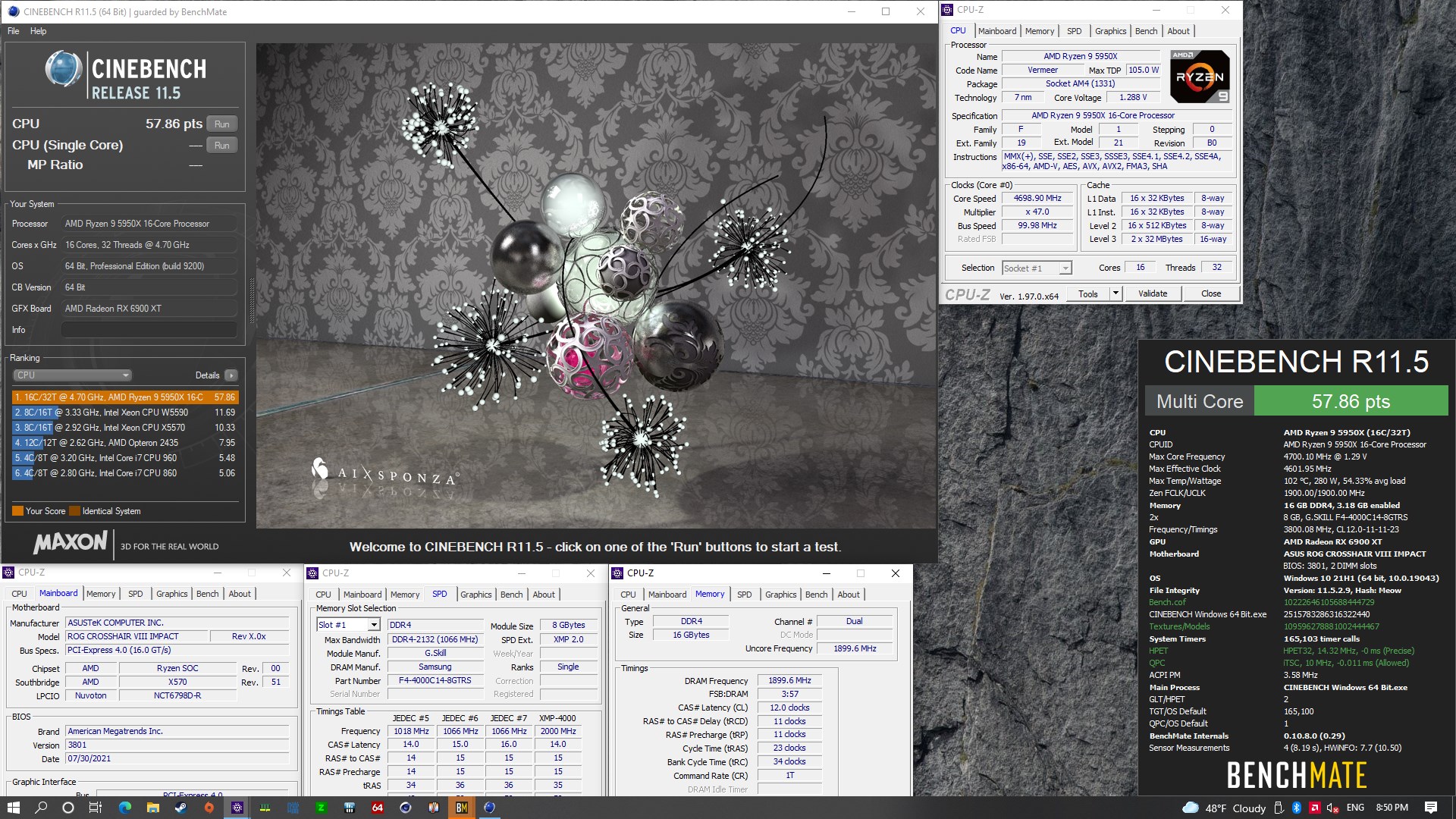Image resolution: width=1456 pixels, height=819 pixels.
Task: Open taskbar Search magnifier
Action: 41,808
